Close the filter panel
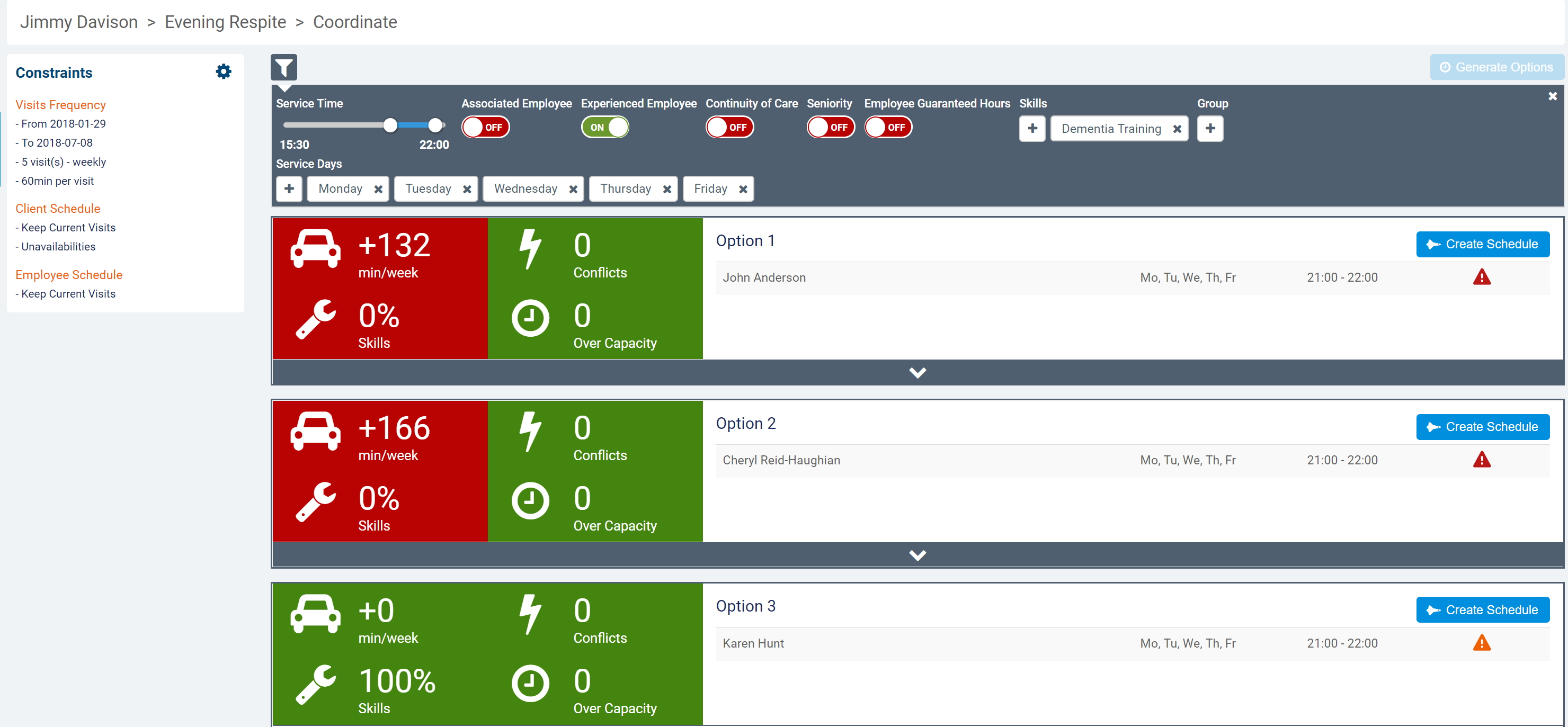Viewport: 1568px width, 727px height. coord(1552,96)
